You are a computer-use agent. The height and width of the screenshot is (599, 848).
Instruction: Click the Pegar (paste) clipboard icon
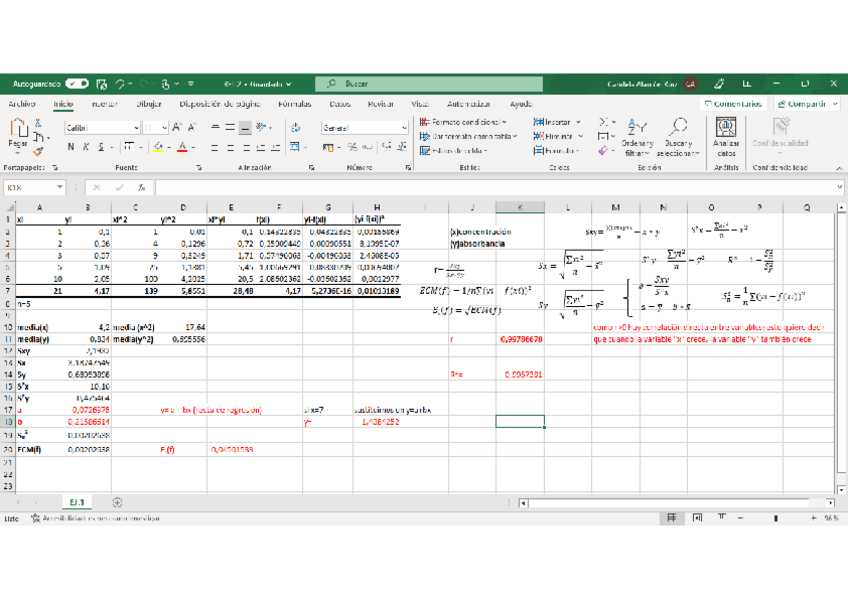(18, 130)
